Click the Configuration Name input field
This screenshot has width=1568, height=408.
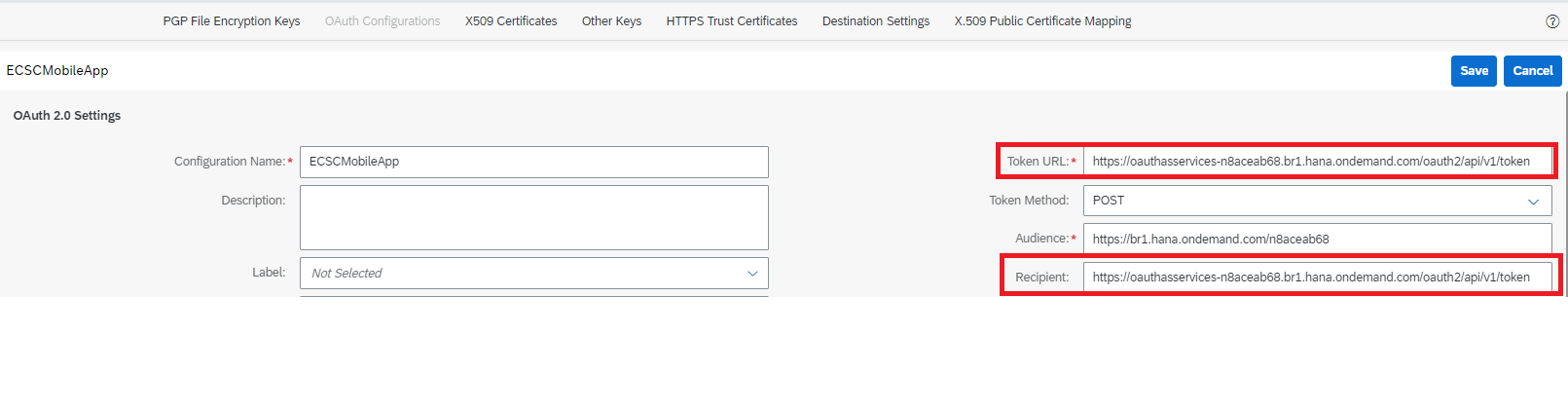[534, 162]
